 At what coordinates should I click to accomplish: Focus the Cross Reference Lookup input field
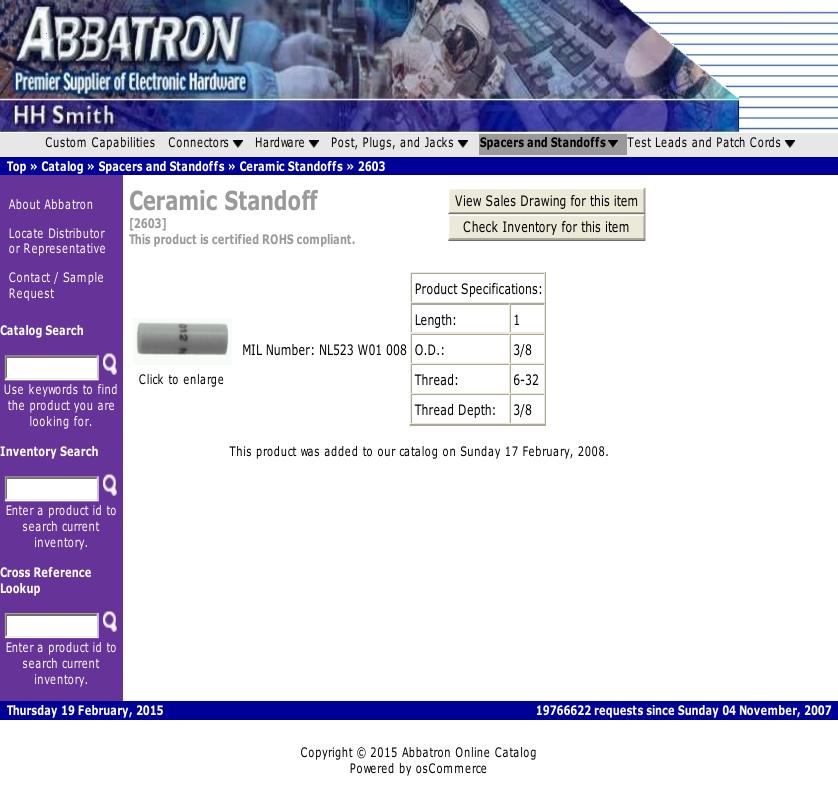(x=52, y=626)
